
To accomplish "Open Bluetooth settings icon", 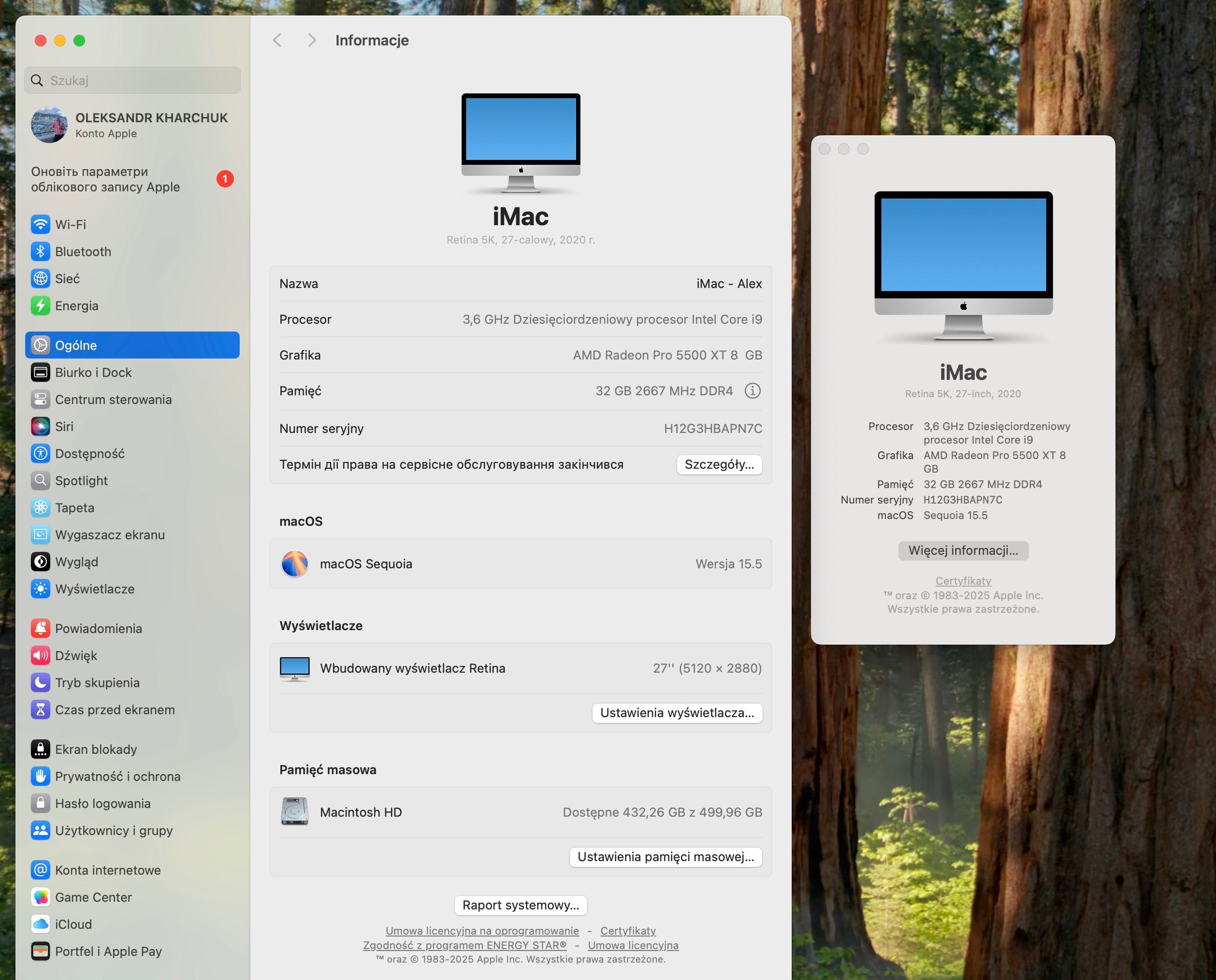I will pos(40,252).
